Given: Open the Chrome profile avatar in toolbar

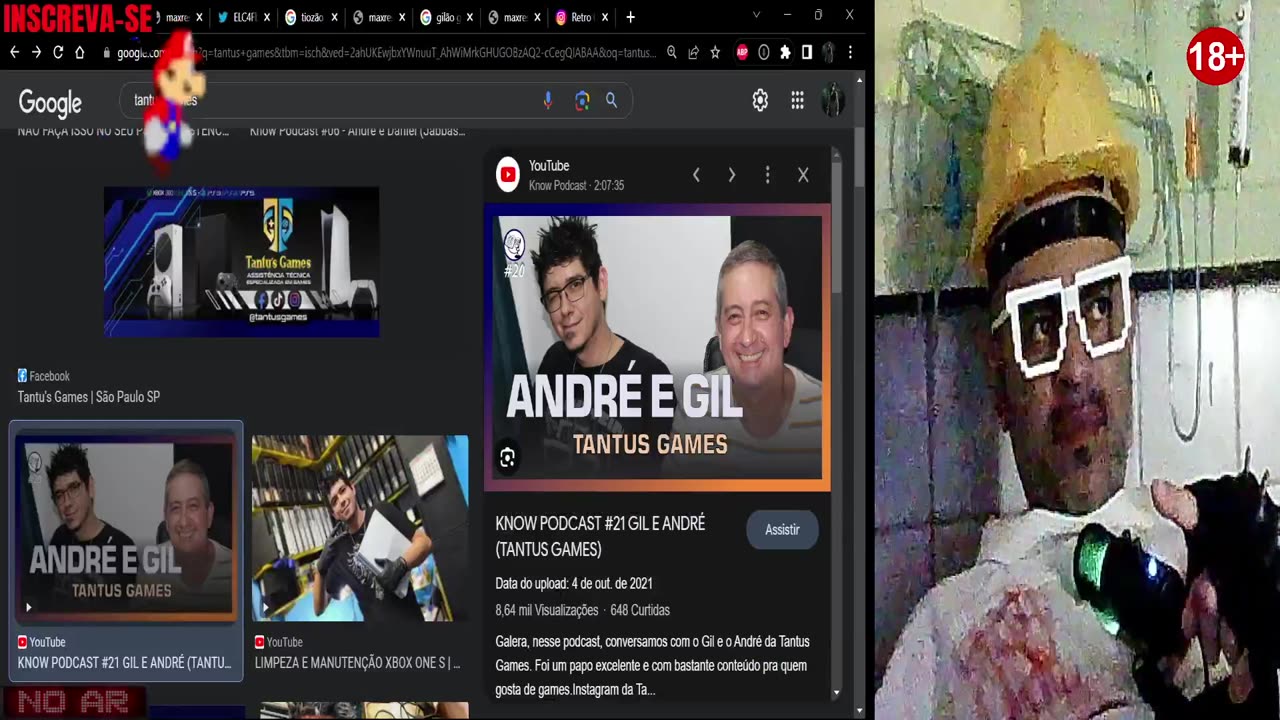Looking at the screenshot, I should [828, 52].
